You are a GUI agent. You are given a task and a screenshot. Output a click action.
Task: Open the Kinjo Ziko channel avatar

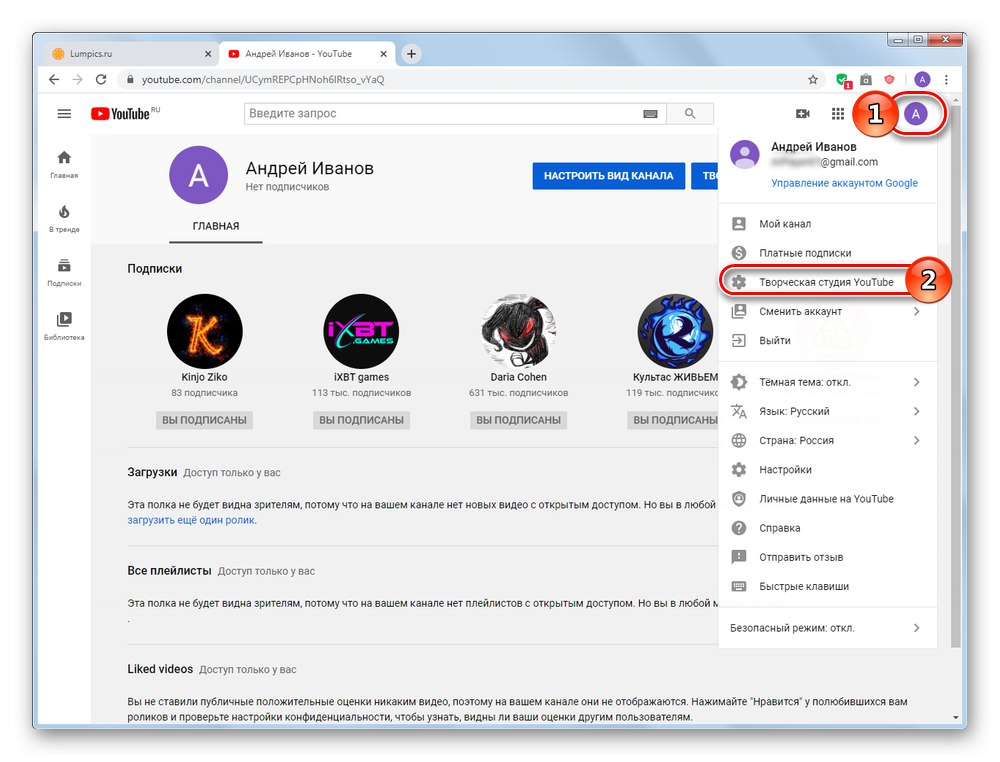[204, 331]
